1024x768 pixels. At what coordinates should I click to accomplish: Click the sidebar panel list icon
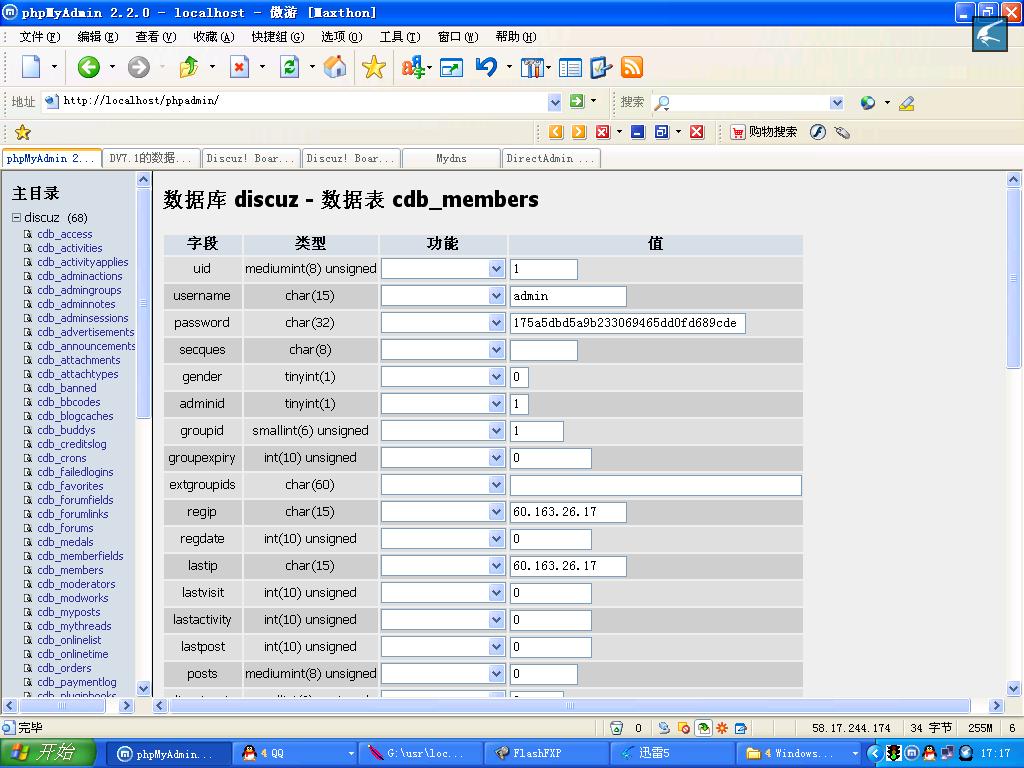pyautogui.click(x=570, y=67)
